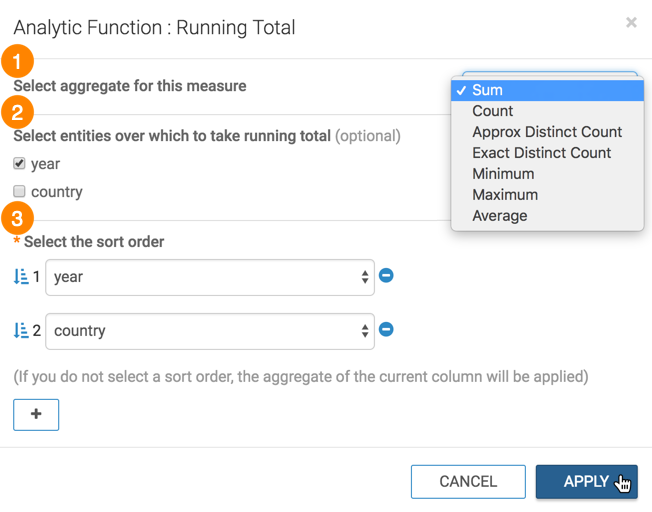Open the first sort order year dropdown
Viewport: 652px width, 512px height.
pos(212,277)
